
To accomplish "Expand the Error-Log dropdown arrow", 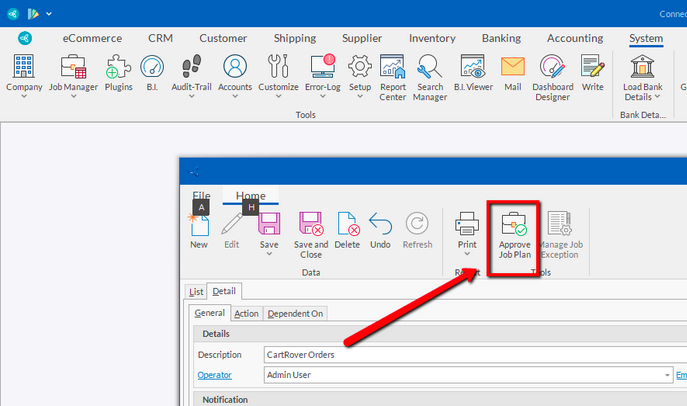I will tap(323, 96).
